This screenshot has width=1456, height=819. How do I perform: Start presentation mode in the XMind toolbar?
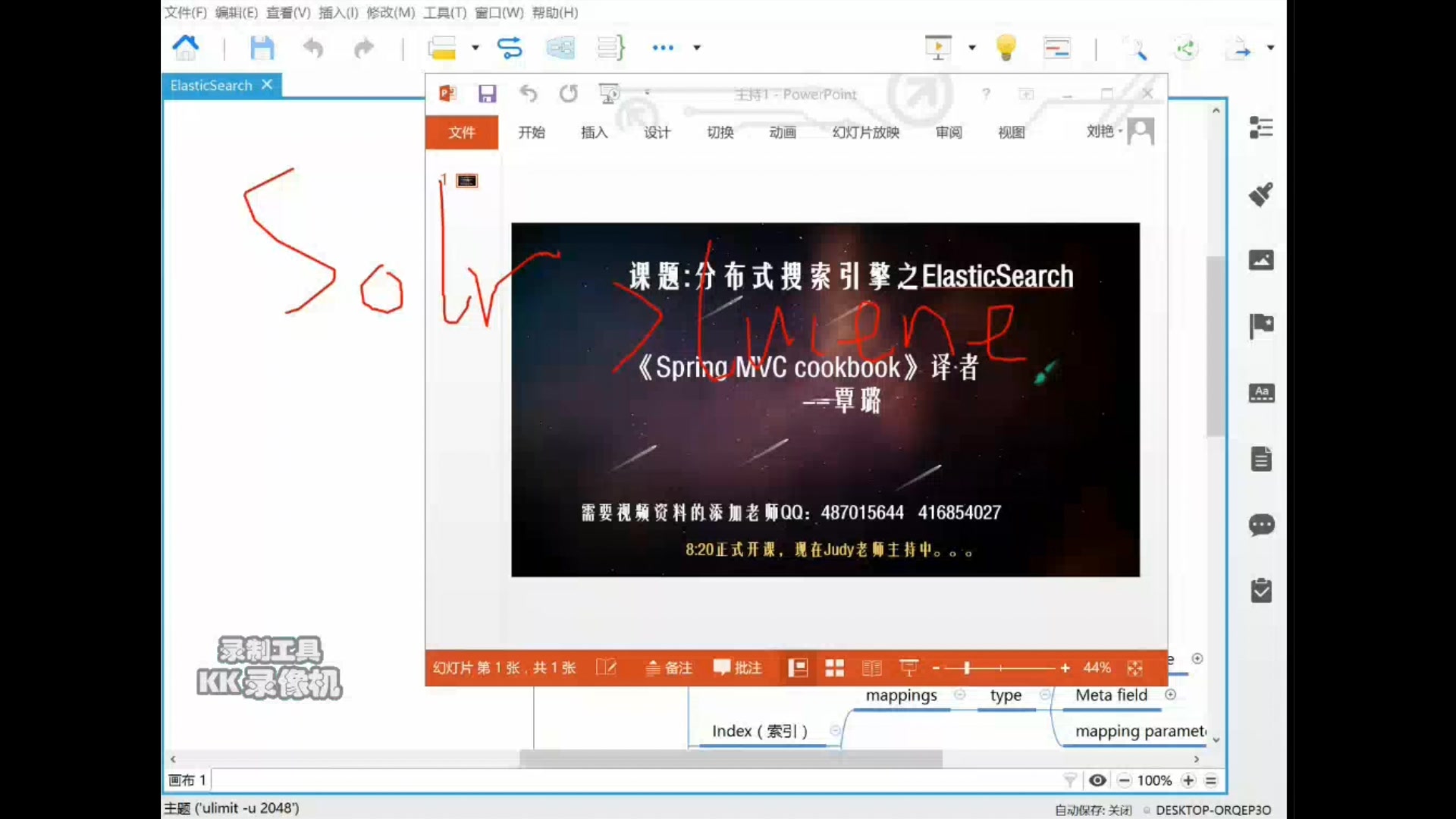[x=938, y=48]
